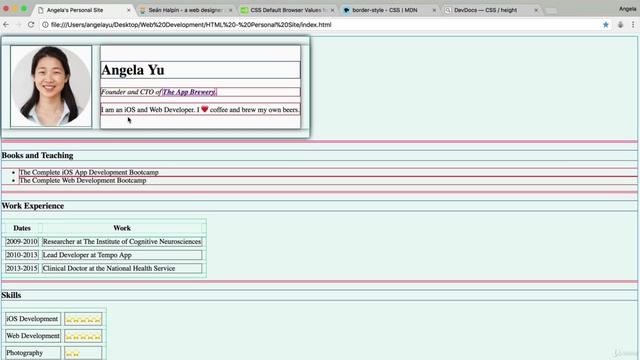Open The App Brewery link
The image size is (640, 360).
[x=189, y=92]
